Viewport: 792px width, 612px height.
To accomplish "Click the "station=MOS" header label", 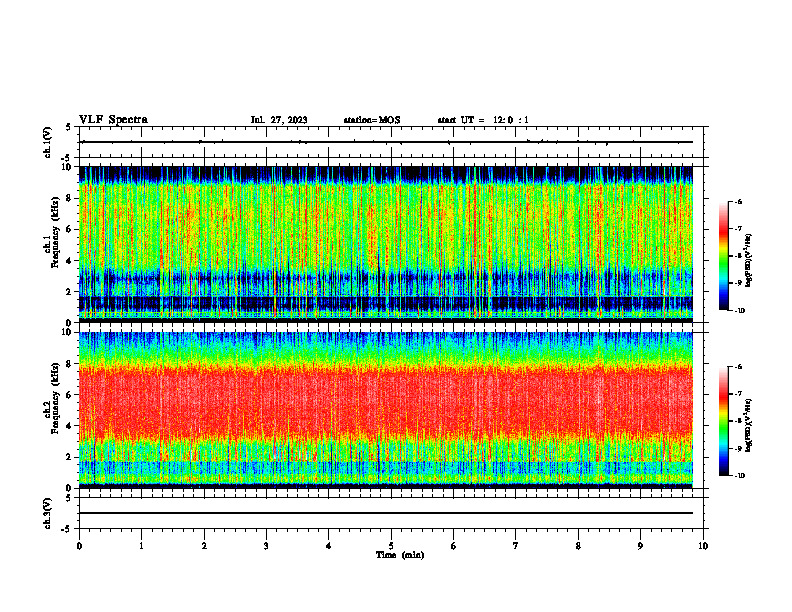I will (x=372, y=120).
